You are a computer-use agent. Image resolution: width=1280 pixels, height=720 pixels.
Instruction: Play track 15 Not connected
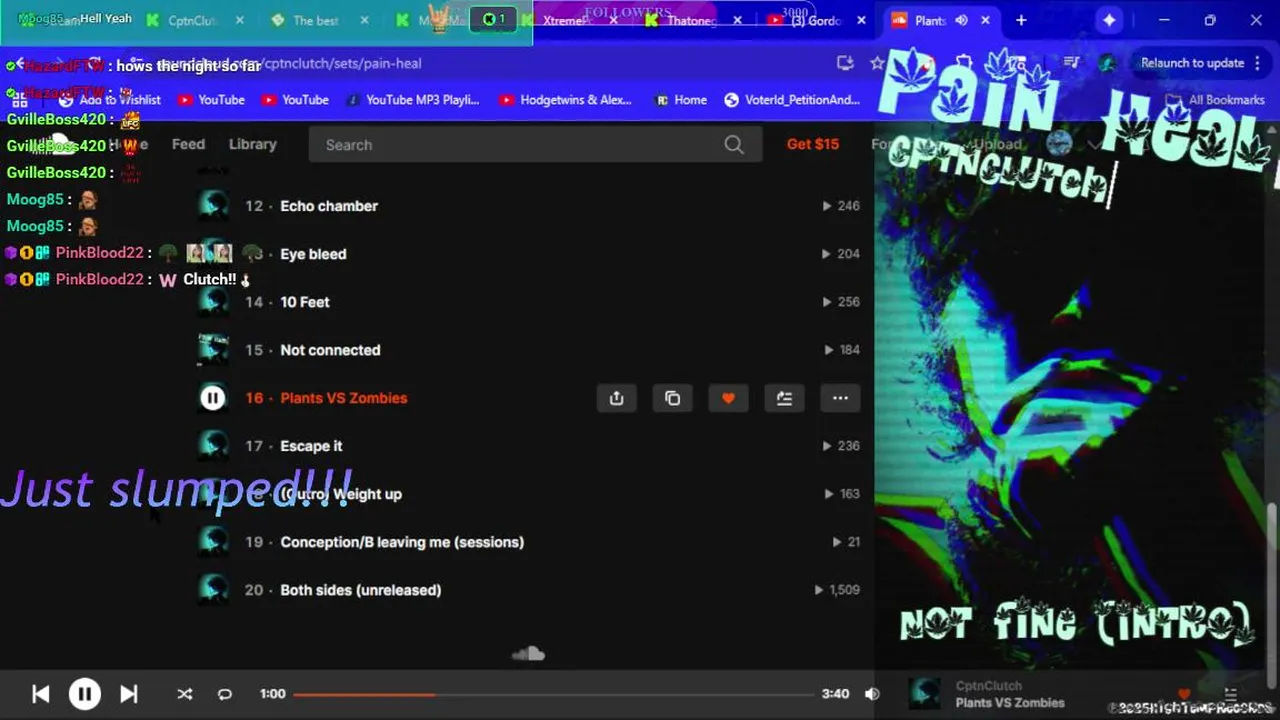pos(330,350)
